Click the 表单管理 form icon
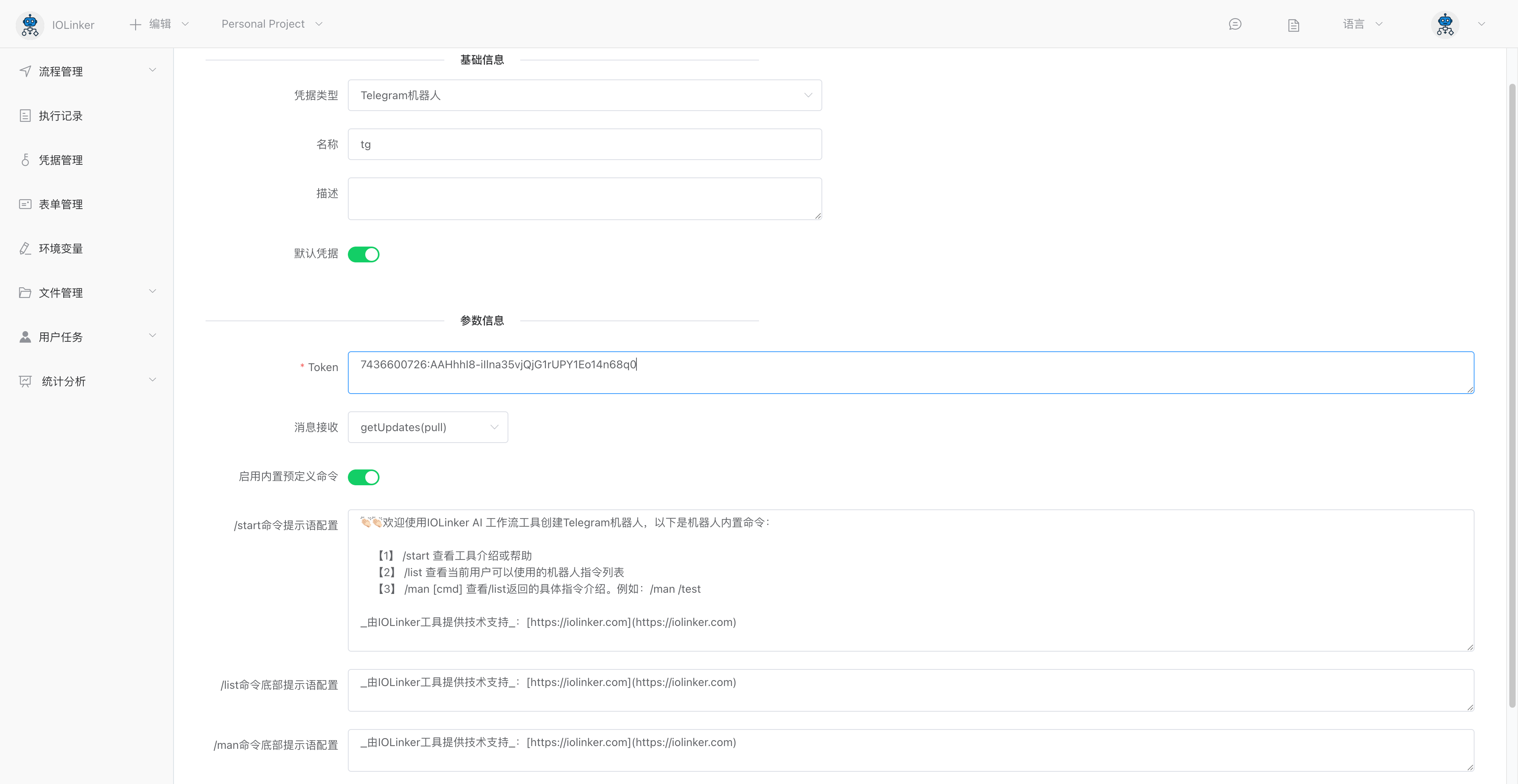 [25, 204]
